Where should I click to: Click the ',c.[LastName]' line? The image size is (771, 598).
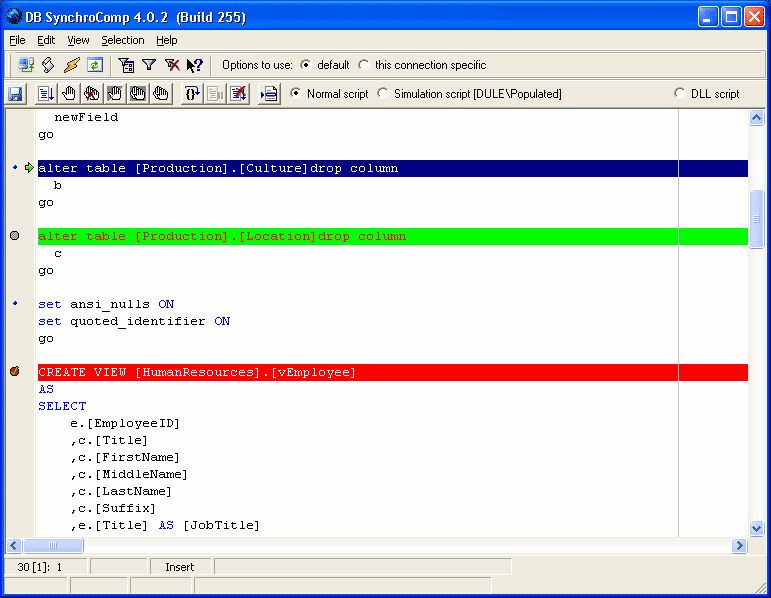[x=121, y=491]
